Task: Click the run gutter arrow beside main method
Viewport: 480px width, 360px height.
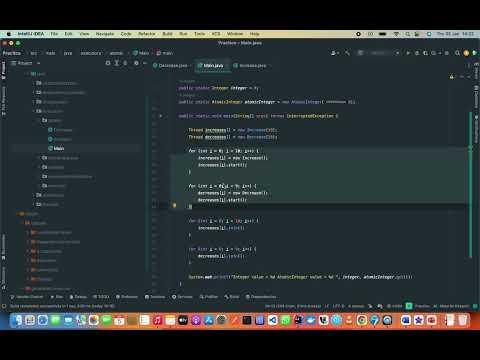Action: coord(160,116)
